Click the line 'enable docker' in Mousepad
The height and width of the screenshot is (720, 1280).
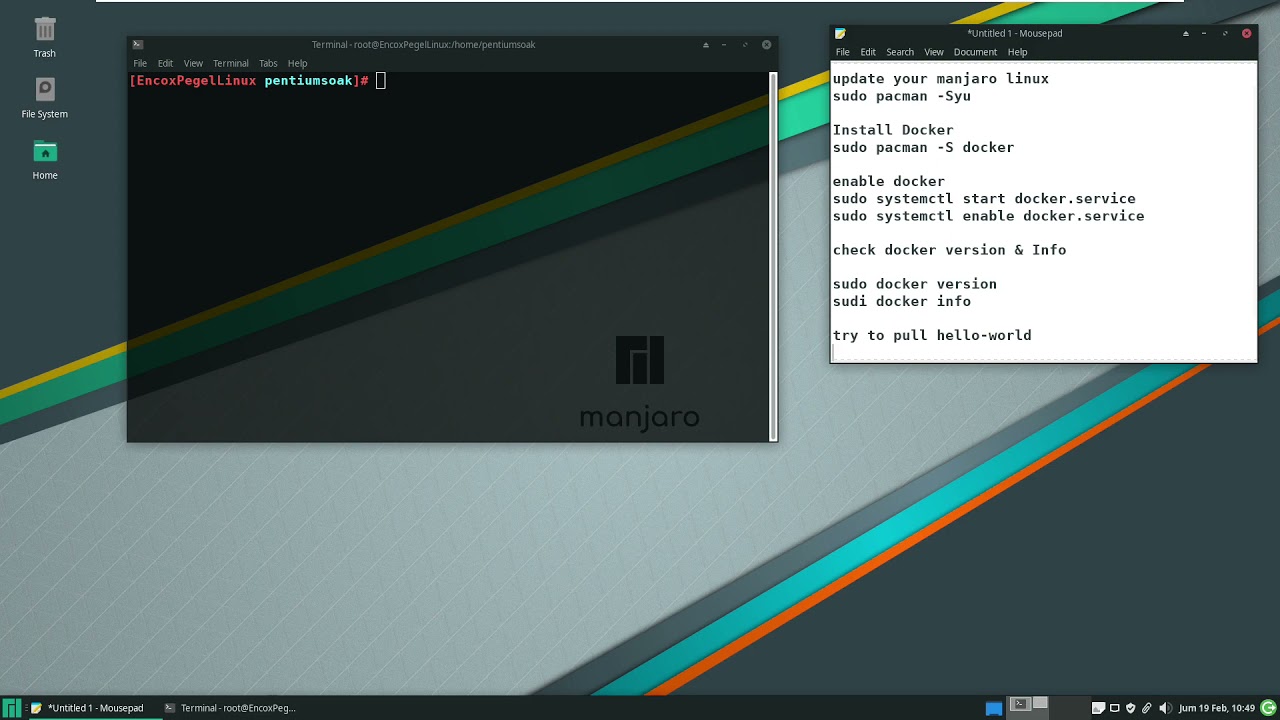click(x=889, y=181)
